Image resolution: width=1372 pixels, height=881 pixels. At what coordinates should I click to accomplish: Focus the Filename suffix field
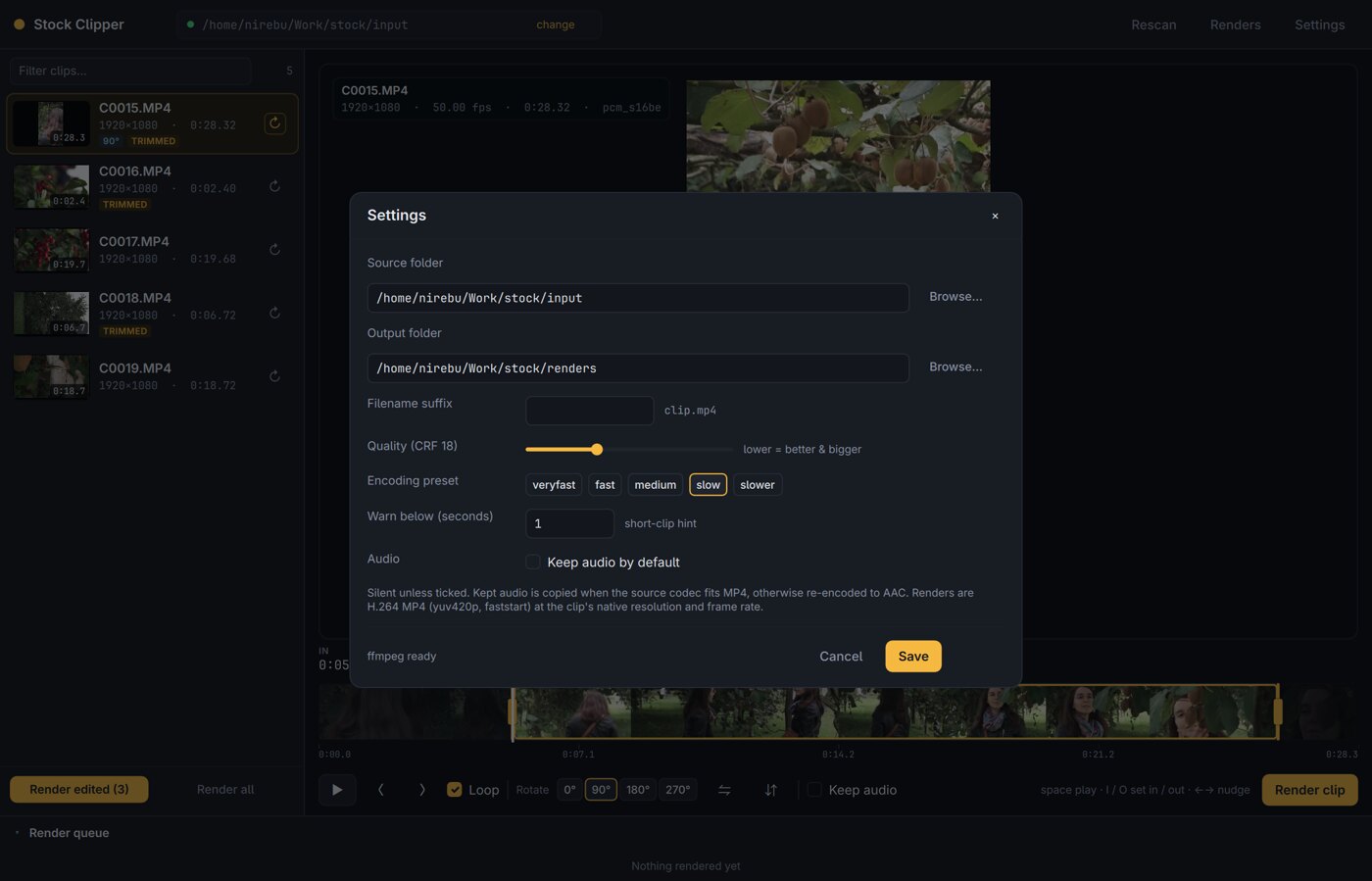coord(590,411)
